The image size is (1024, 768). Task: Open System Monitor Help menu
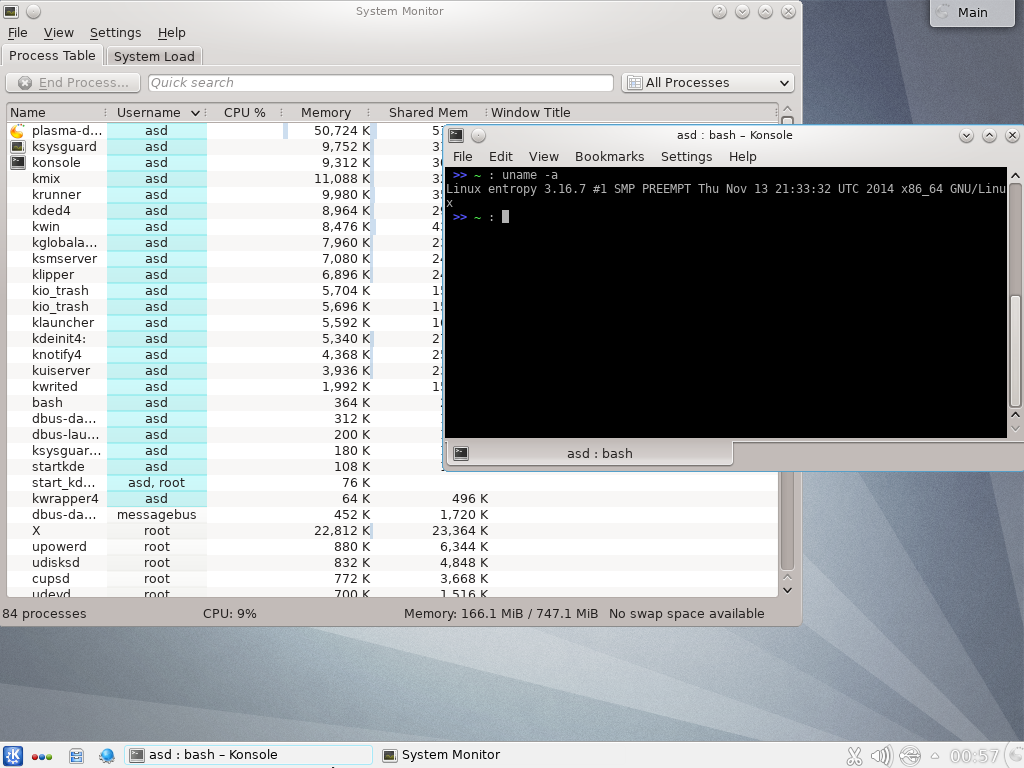[172, 33]
